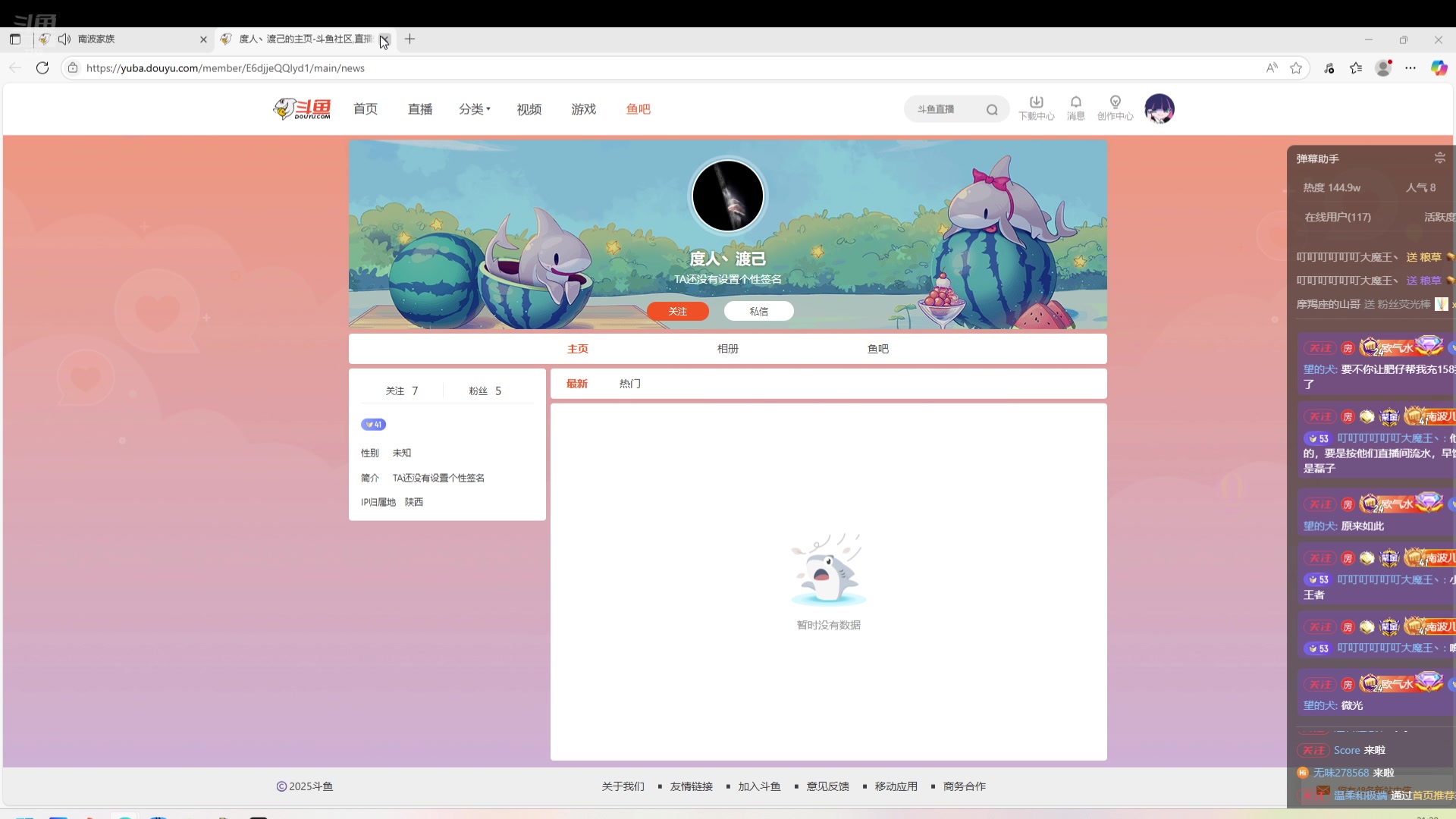The image size is (1456, 819).
Task: Click the tab actions menu icon
Action: (x=15, y=39)
